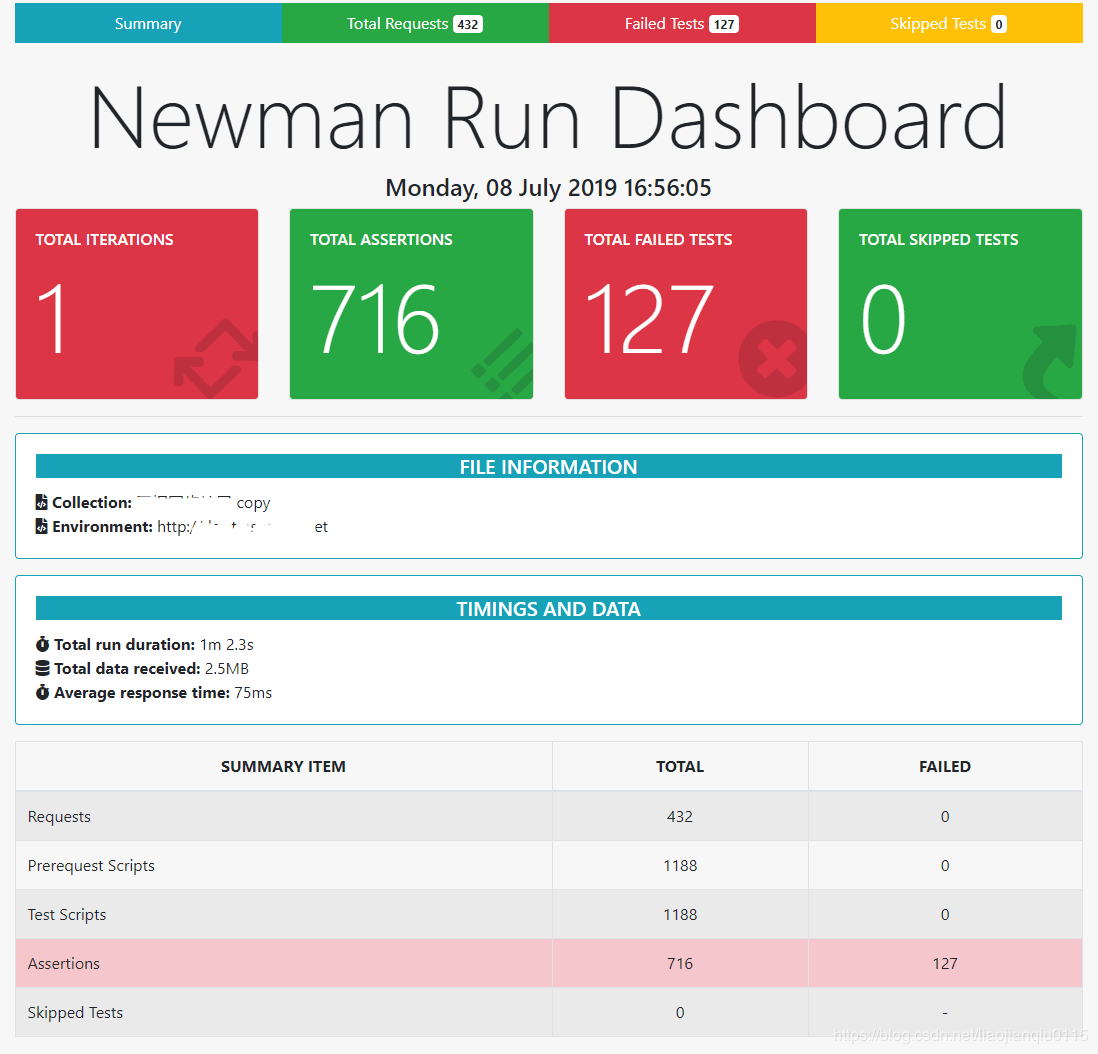Image resolution: width=1098 pixels, height=1054 pixels.
Task: Click the TOTAL column header
Action: 680,767
